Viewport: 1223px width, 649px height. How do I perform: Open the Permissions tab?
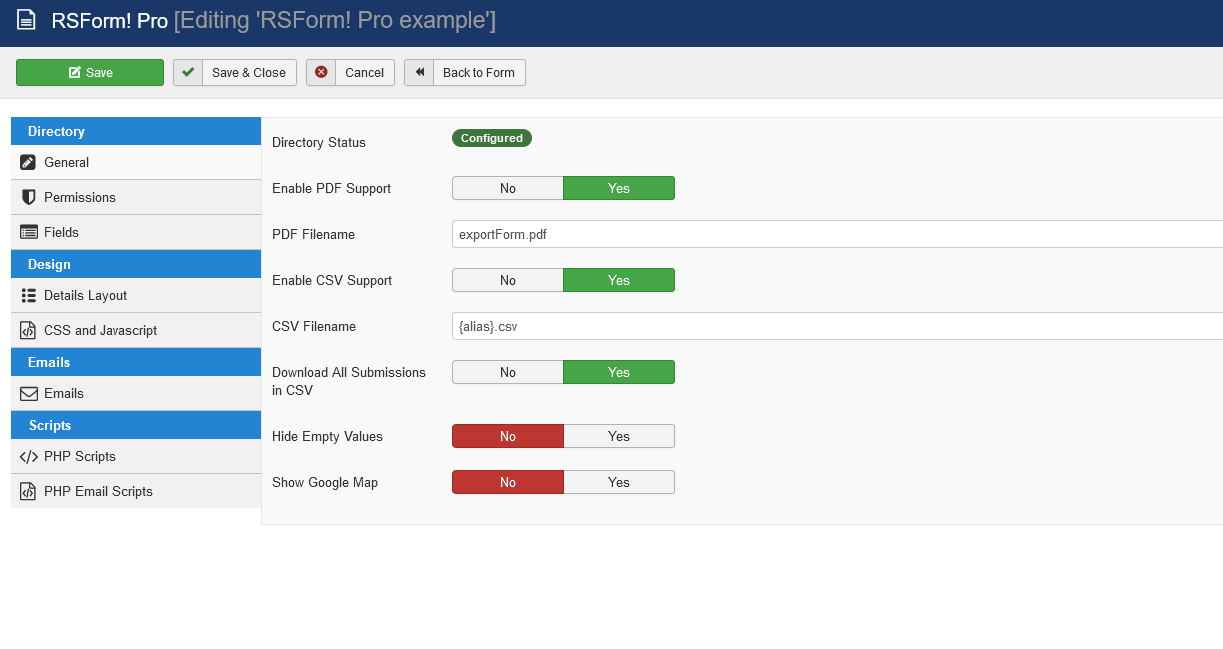(136, 197)
